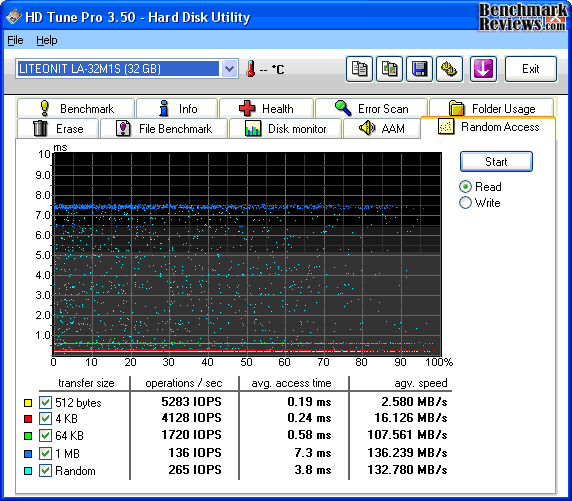Click the 132.780 MB/s speed value

click(407, 470)
